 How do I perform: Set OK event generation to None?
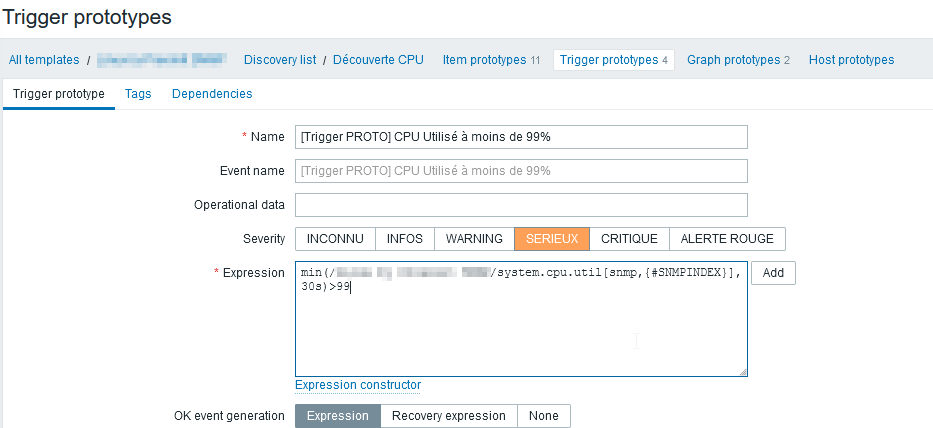[544, 416]
